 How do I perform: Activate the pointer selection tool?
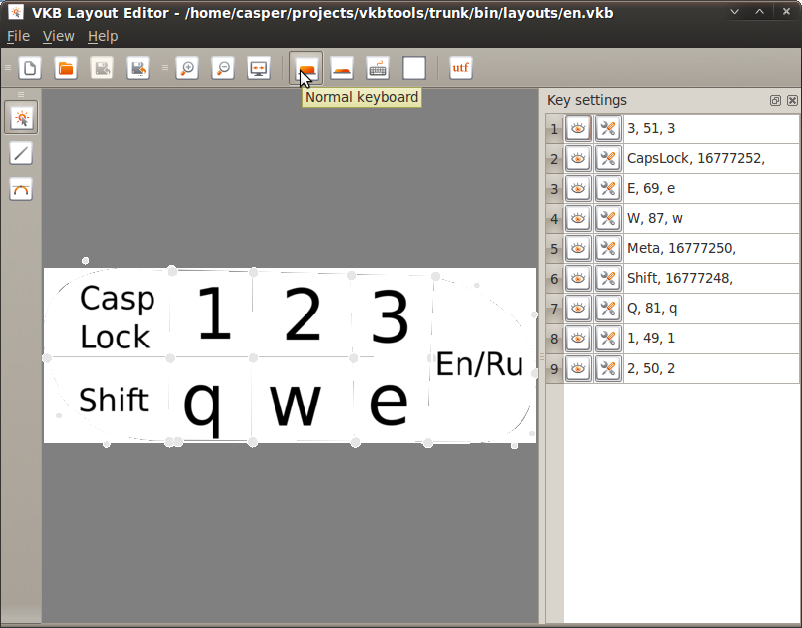21,117
